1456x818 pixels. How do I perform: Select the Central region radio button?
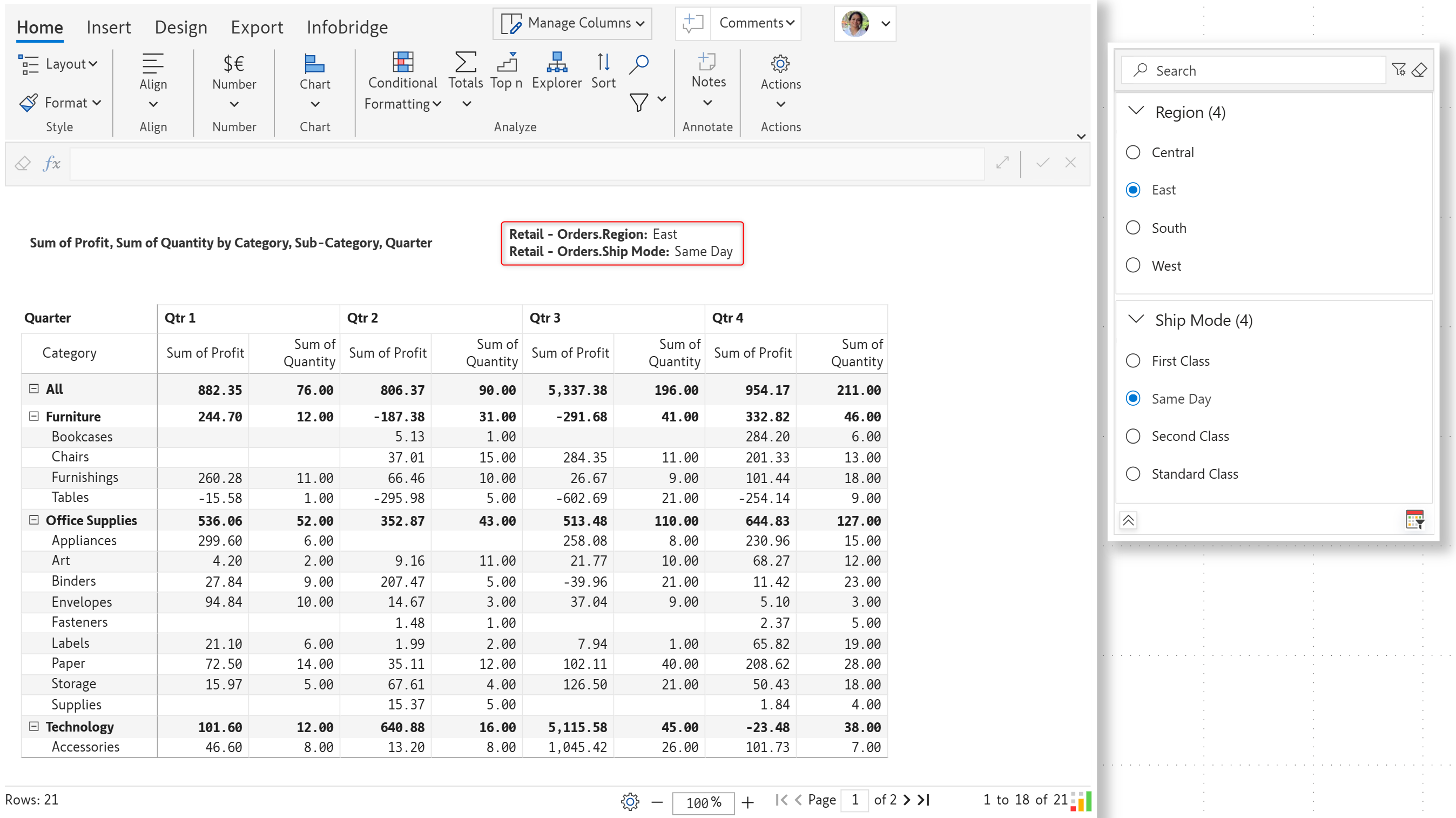[1133, 152]
